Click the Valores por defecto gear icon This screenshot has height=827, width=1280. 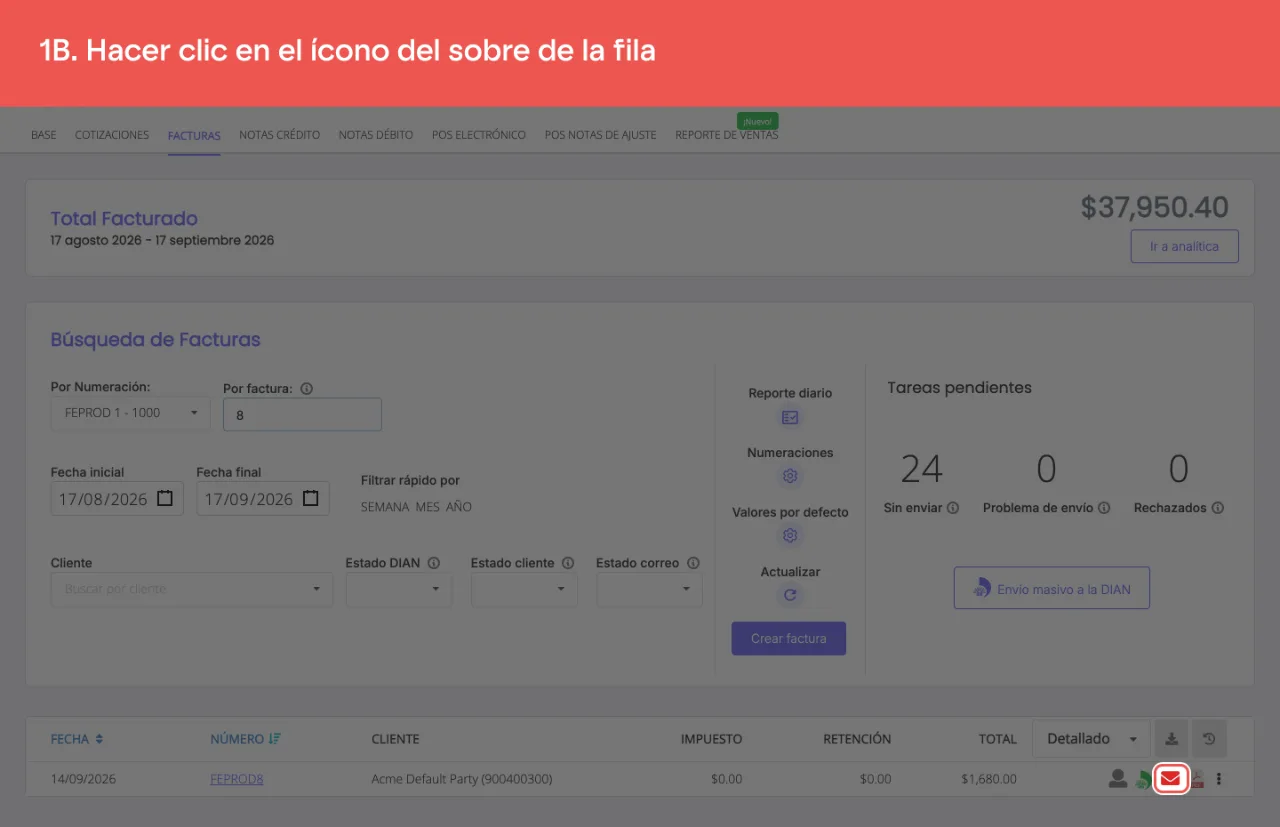point(790,535)
